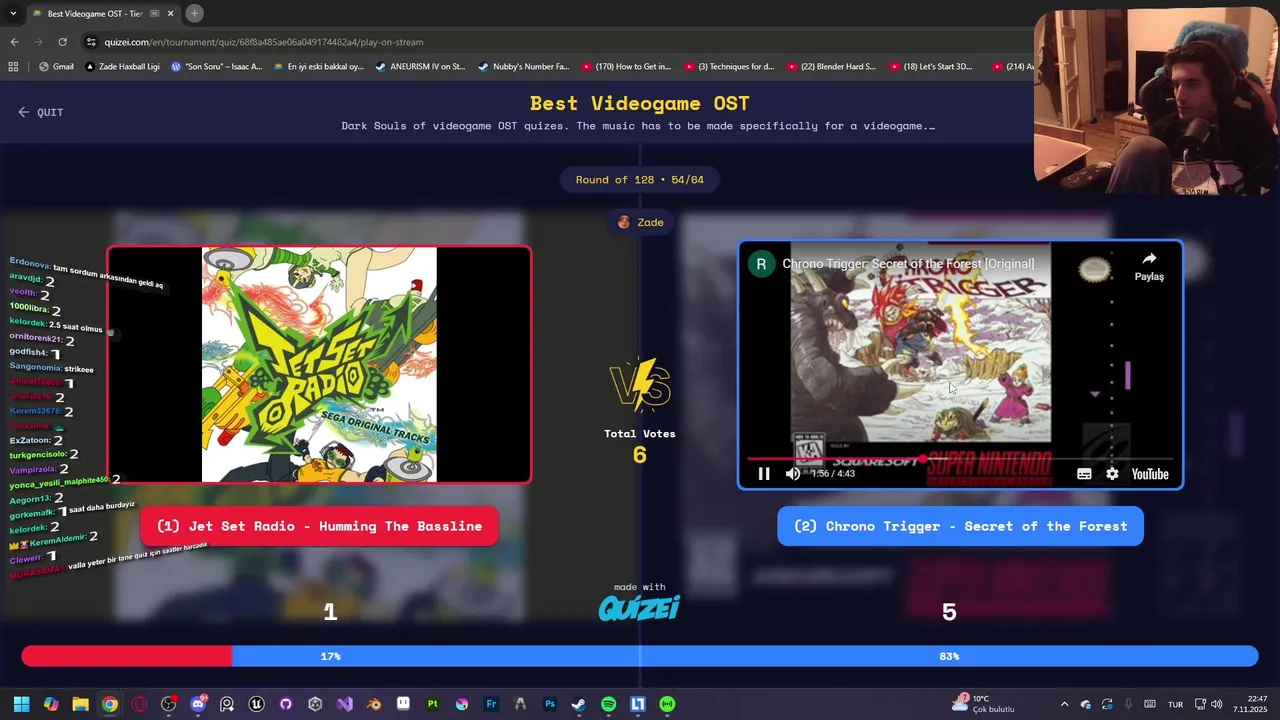The width and height of the screenshot is (1280, 720).
Task: Open Chrono Trigger video title link
Action: coord(908,264)
